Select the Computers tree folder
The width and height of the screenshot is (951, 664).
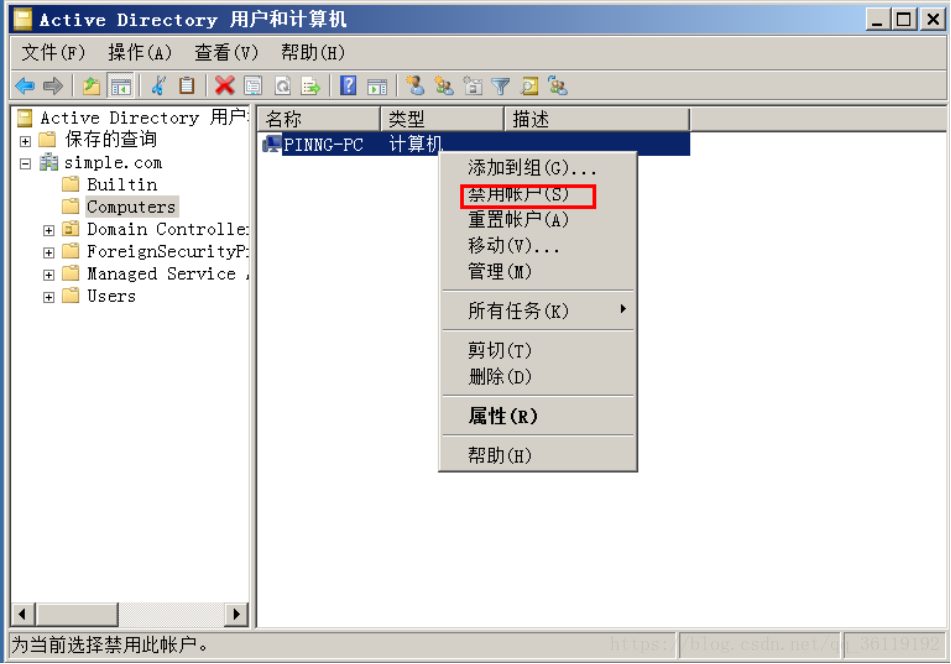(131, 207)
